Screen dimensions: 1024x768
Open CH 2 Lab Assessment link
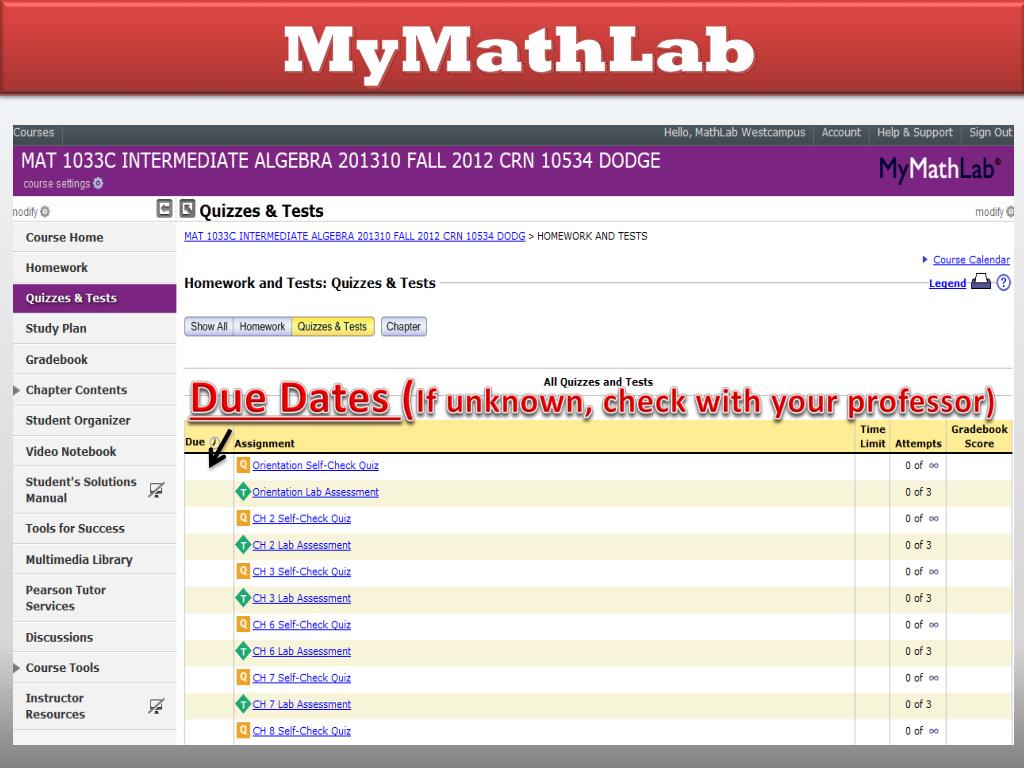302,545
